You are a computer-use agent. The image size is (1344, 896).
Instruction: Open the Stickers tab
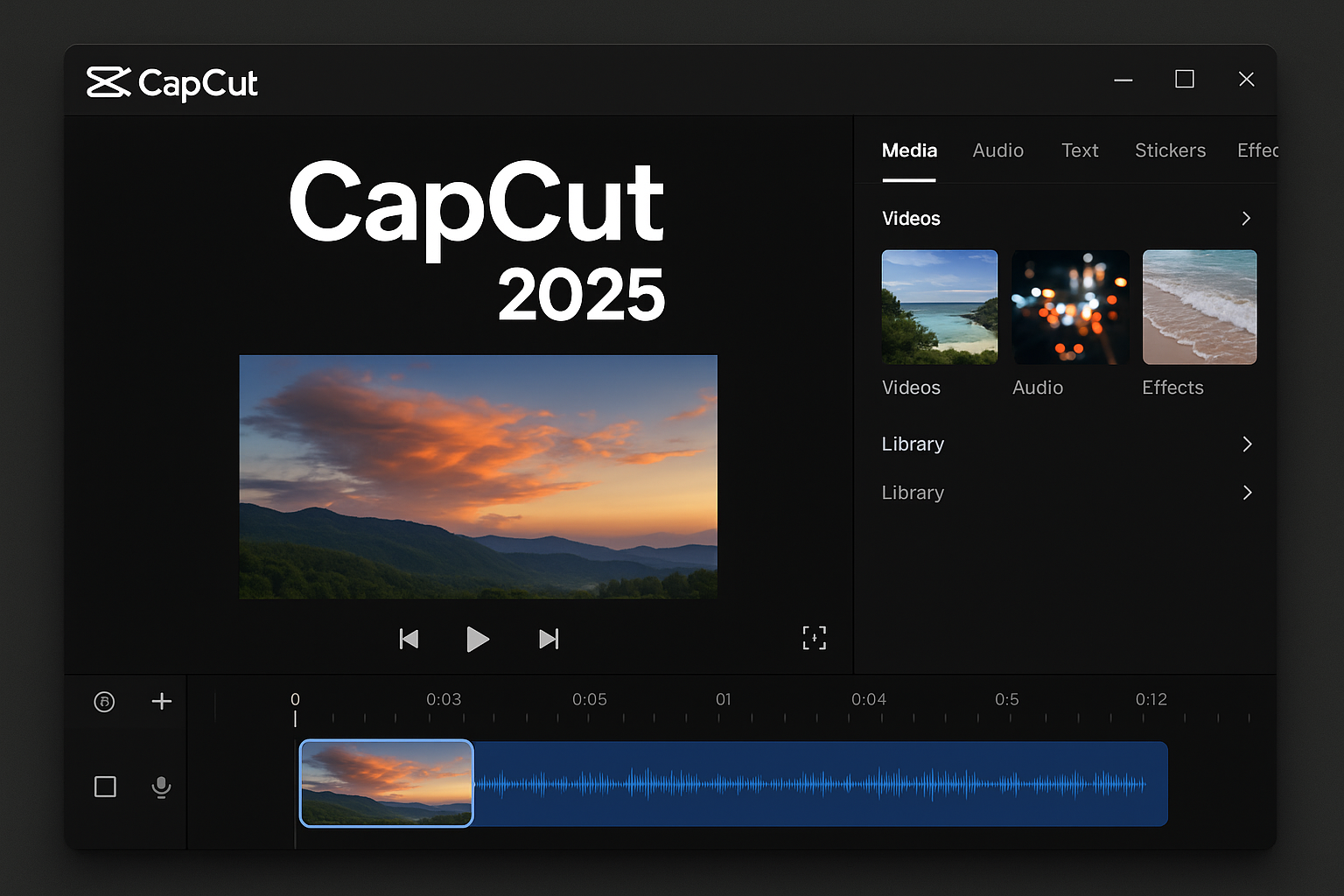tap(1170, 150)
